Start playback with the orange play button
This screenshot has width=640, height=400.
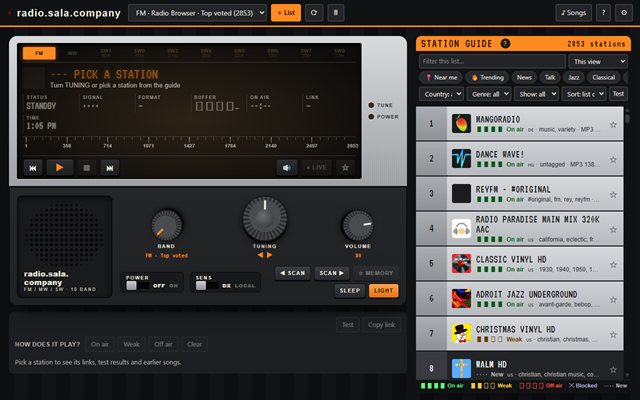click(x=60, y=167)
